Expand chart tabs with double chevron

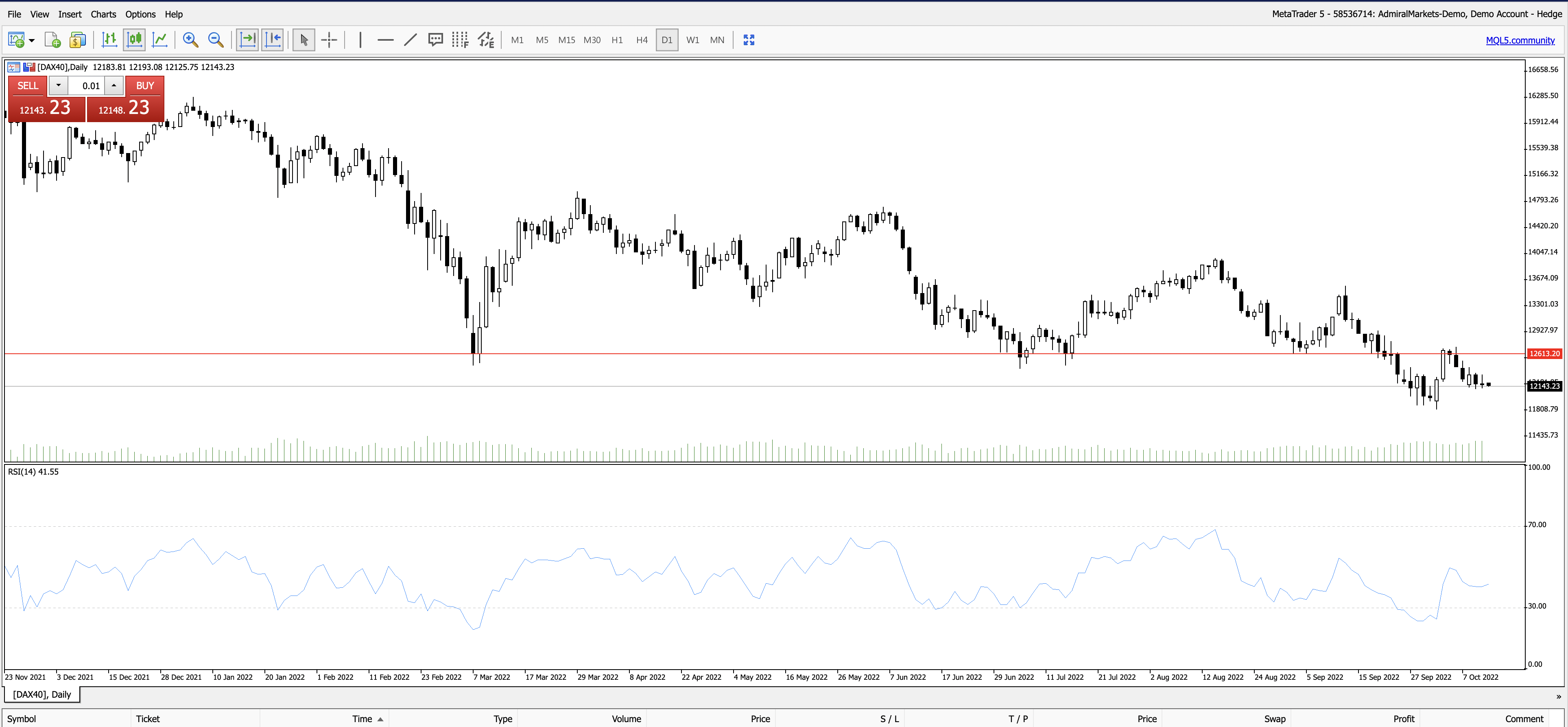coord(1558,696)
